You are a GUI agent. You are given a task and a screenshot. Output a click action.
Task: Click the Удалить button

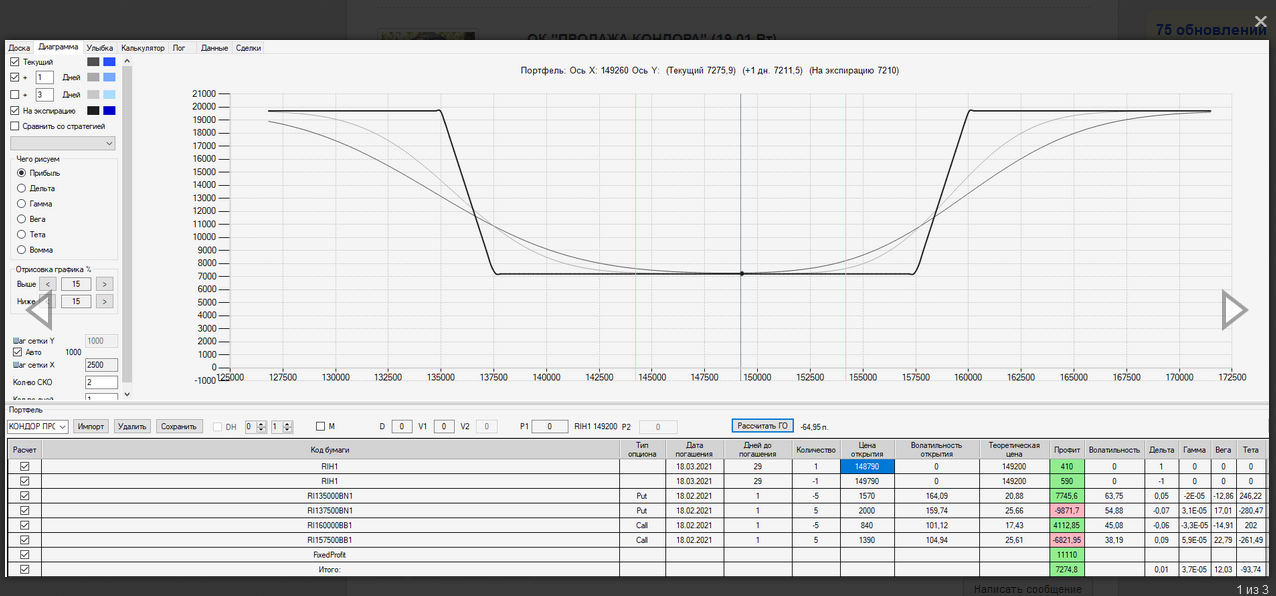click(x=132, y=426)
